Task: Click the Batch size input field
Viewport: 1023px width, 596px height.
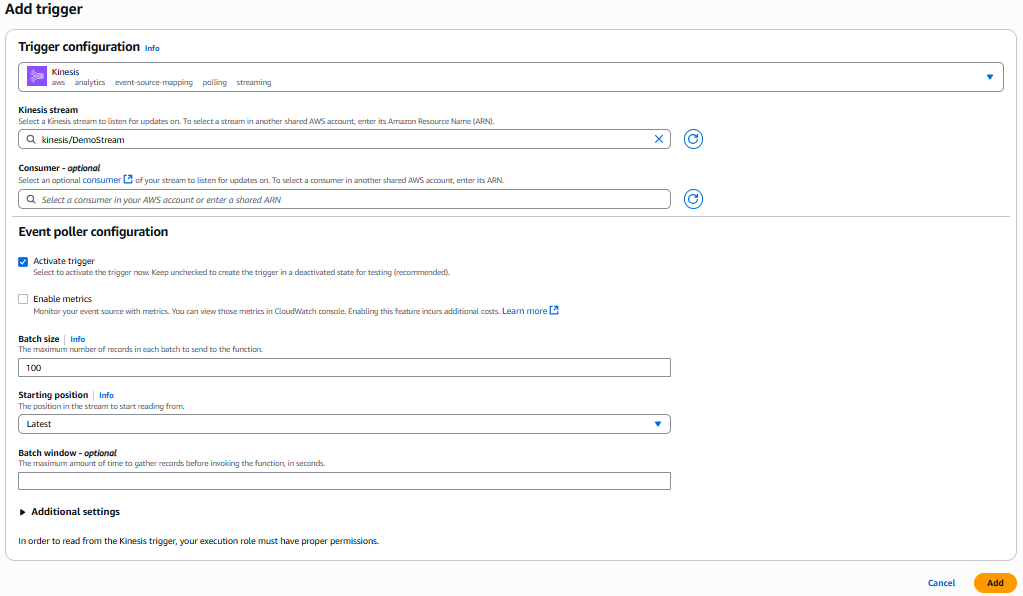Action: pyautogui.click(x=344, y=368)
